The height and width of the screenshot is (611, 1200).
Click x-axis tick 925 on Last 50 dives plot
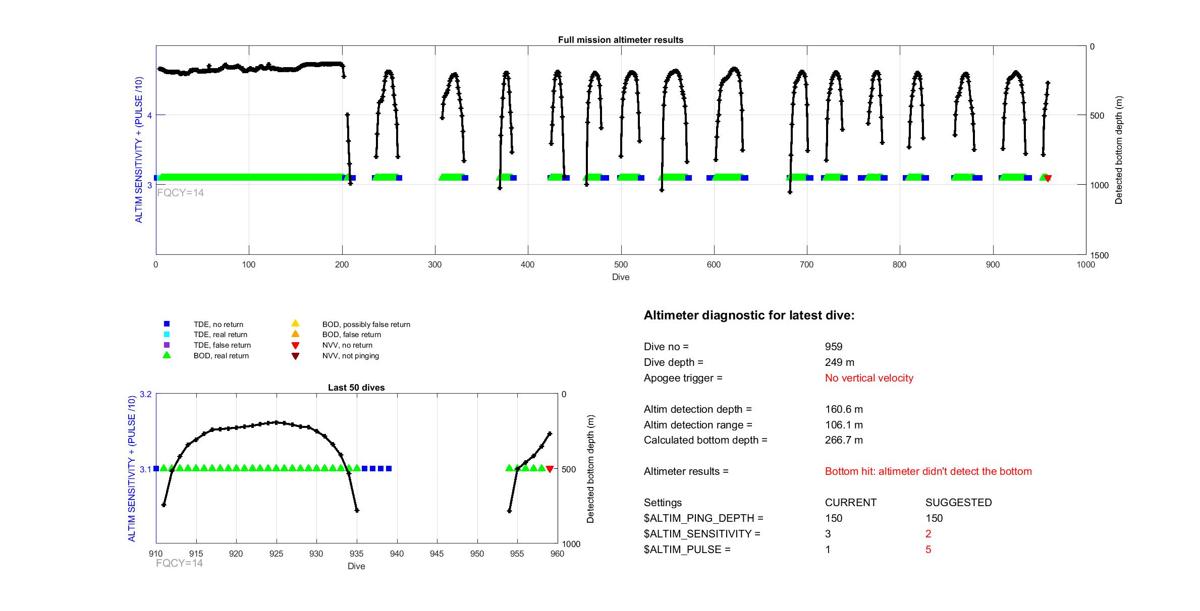coord(276,553)
